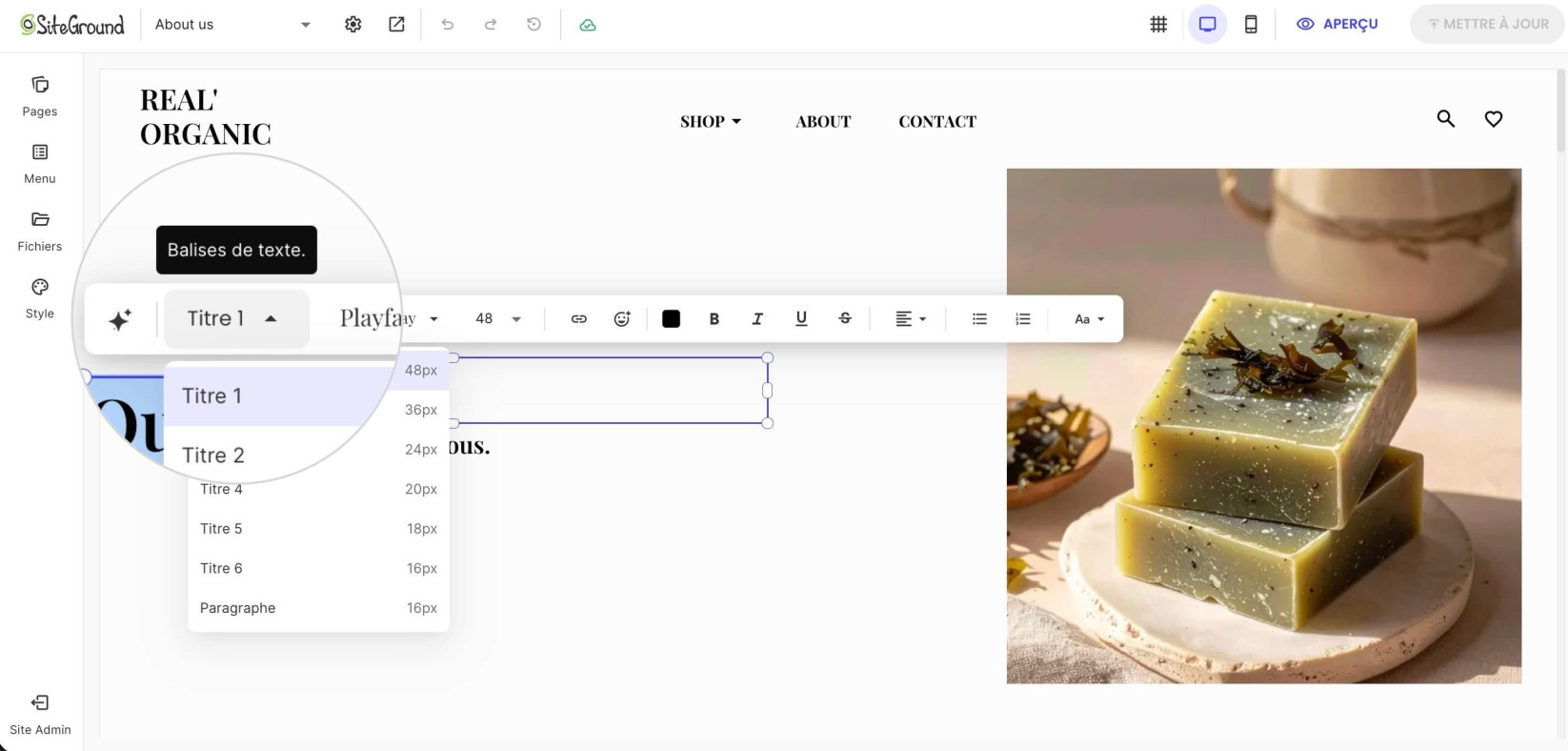Toggle strikethrough formatting
The height and width of the screenshot is (751, 1568).
[845, 319]
